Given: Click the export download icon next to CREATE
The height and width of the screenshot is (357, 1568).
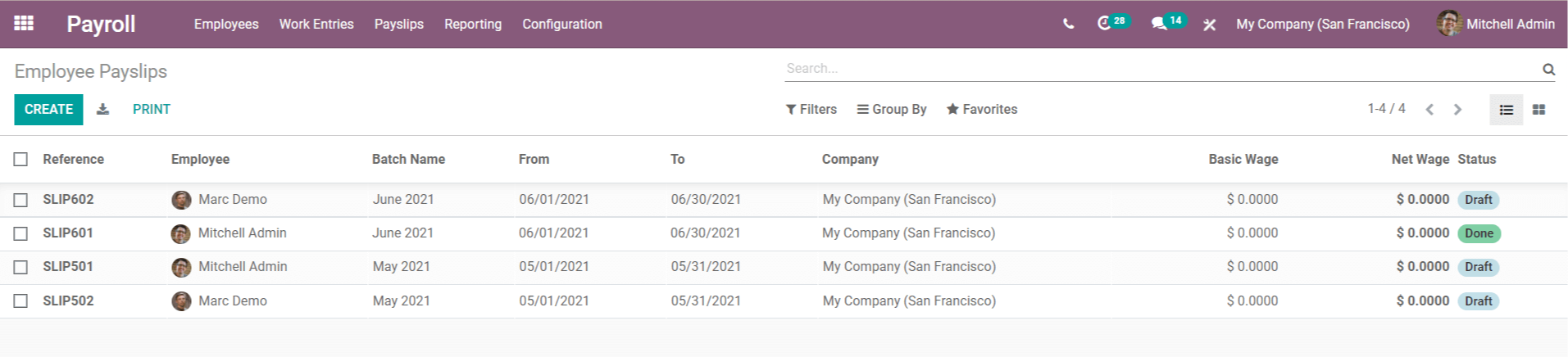Looking at the screenshot, I should (x=102, y=109).
